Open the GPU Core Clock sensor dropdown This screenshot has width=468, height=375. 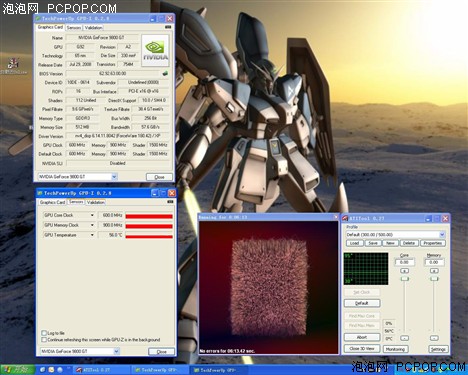click(x=92, y=215)
